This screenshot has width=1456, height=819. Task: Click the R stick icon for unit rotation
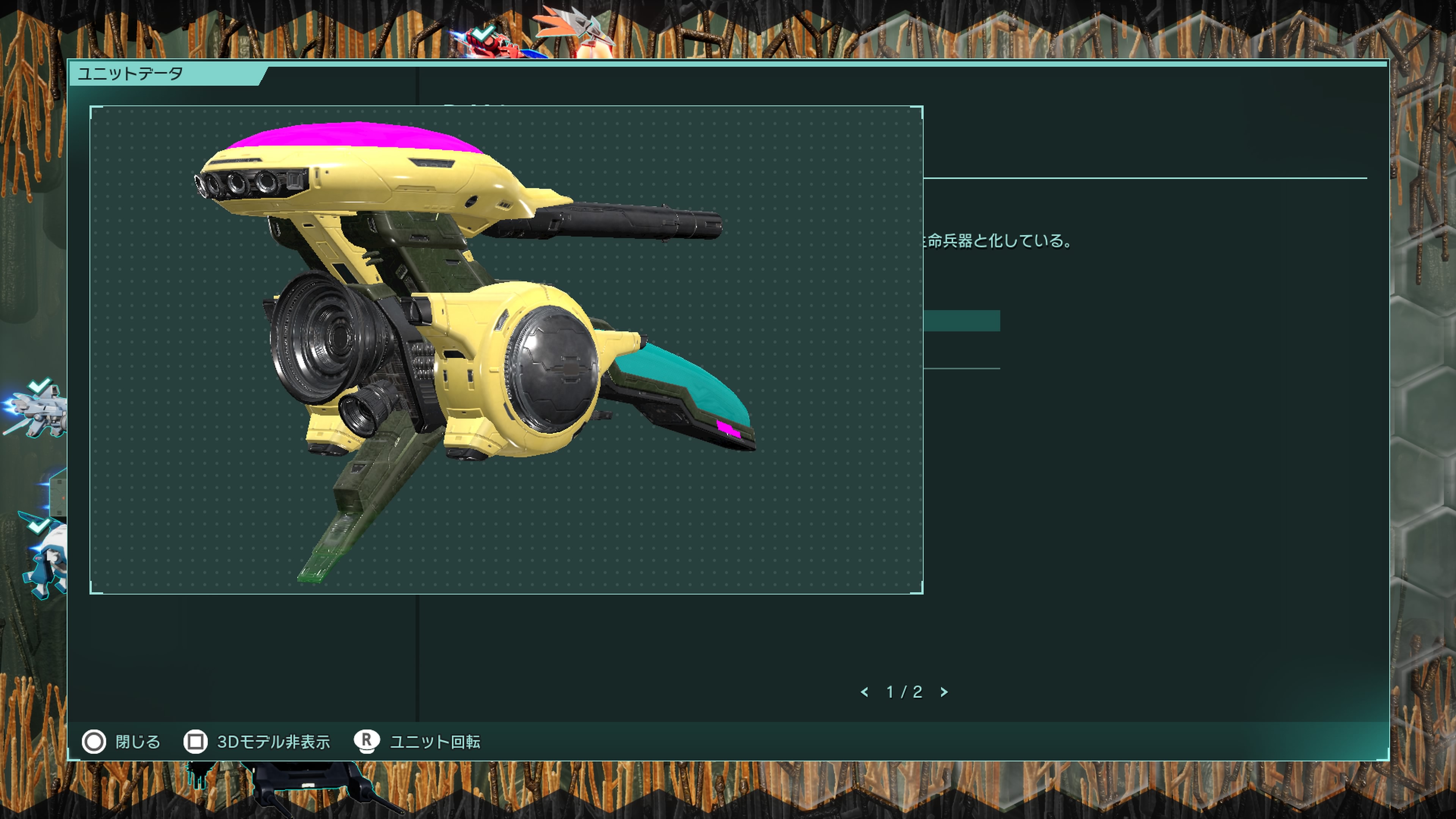tap(366, 742)
